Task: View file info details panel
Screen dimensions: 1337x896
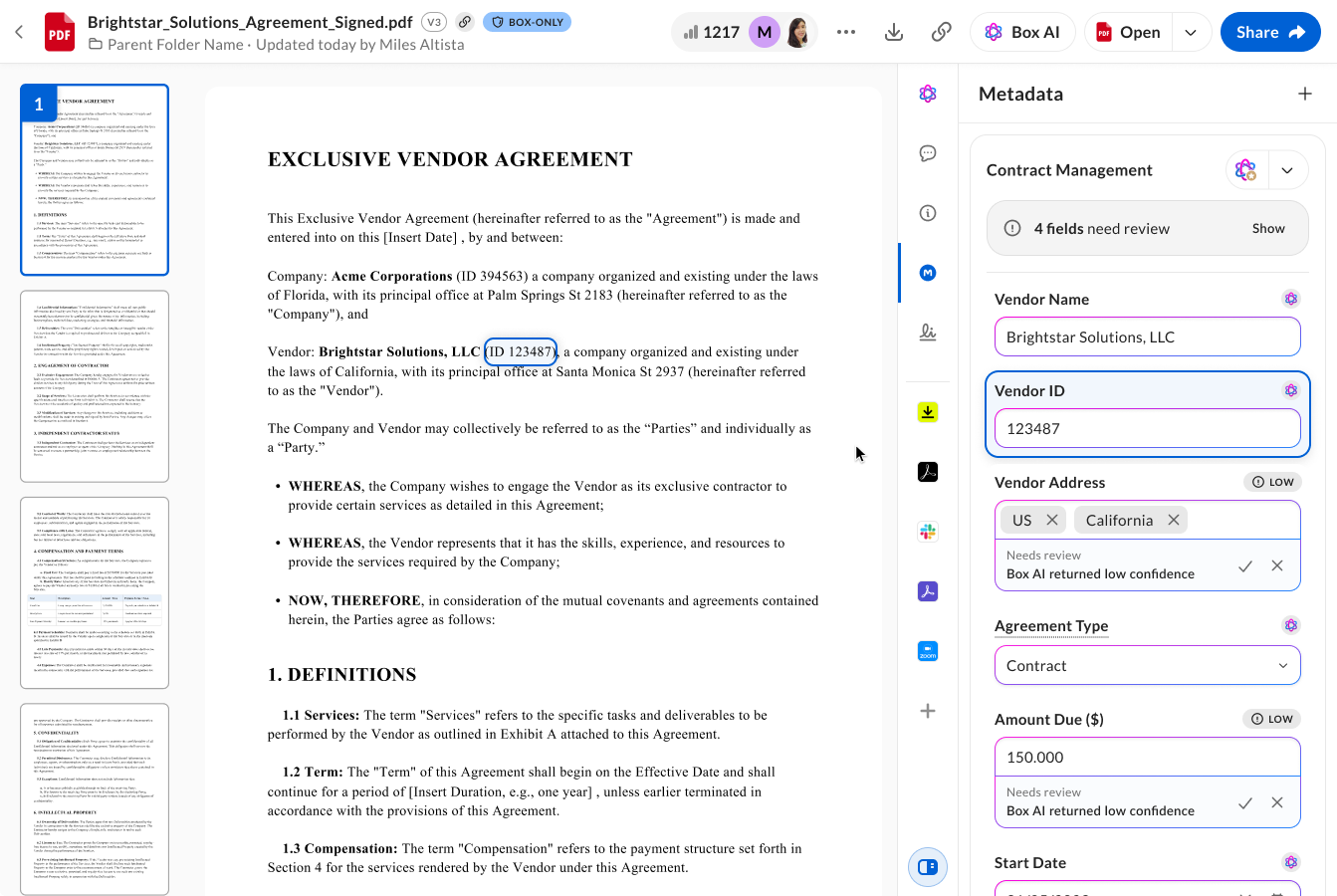Action: pyautogui.click(x=927, y=212)
